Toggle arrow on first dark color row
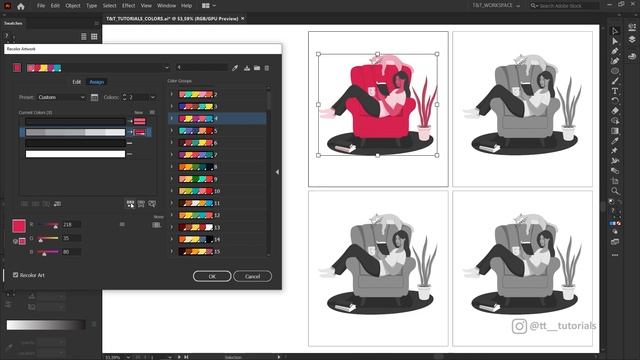Image resolution: width=640 pixels, height=360 pixels. tap(130, 121)
